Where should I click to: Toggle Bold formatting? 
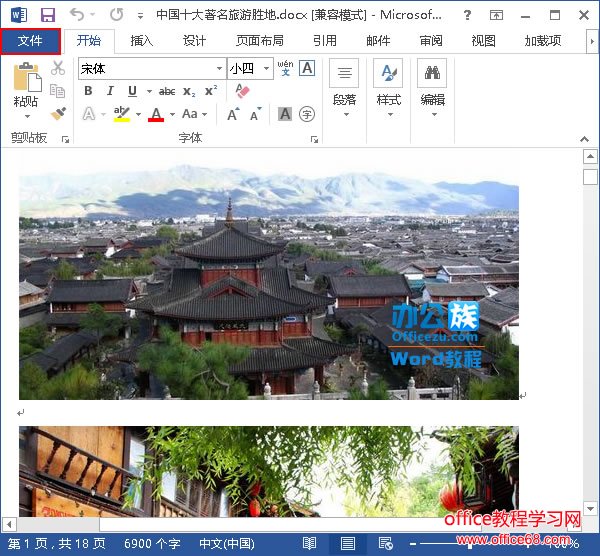click(88, 91)
